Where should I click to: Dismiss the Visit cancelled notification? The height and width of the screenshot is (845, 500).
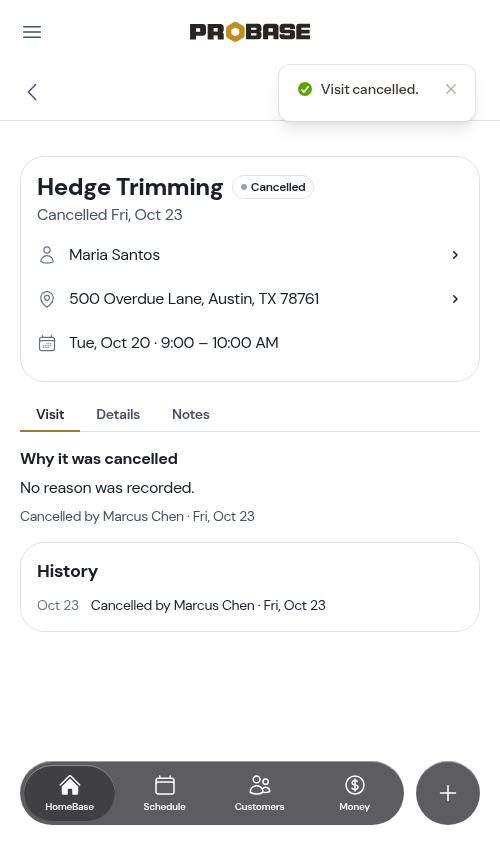point(451,89)
